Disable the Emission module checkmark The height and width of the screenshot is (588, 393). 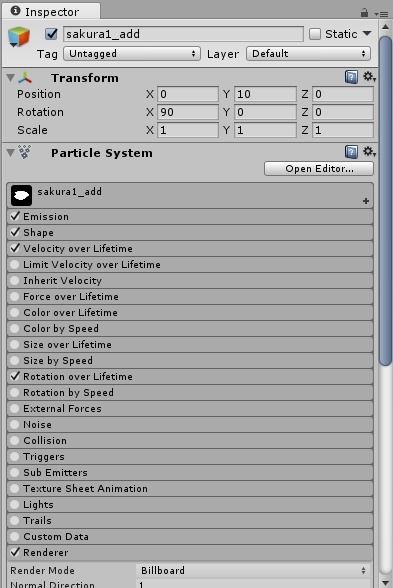click(15, 216)
